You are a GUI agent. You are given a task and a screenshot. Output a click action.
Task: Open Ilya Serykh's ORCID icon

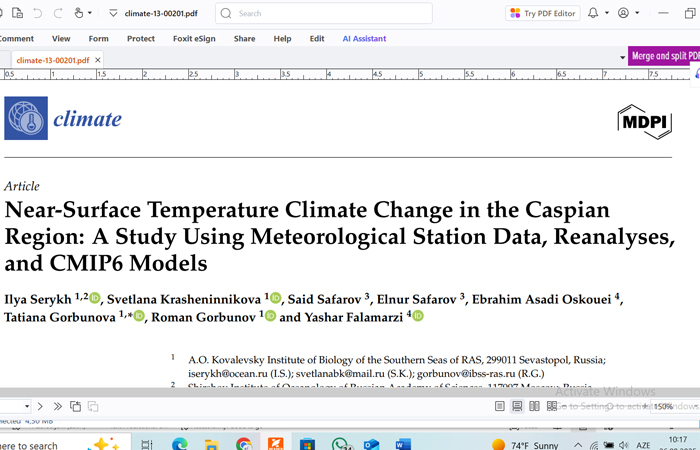click(95, 298)
